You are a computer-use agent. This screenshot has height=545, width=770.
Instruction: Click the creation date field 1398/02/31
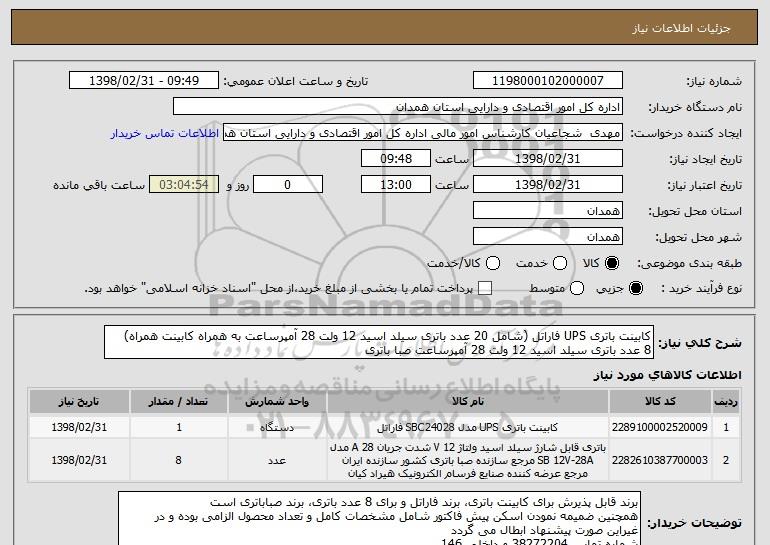click(x=548, y=159)
